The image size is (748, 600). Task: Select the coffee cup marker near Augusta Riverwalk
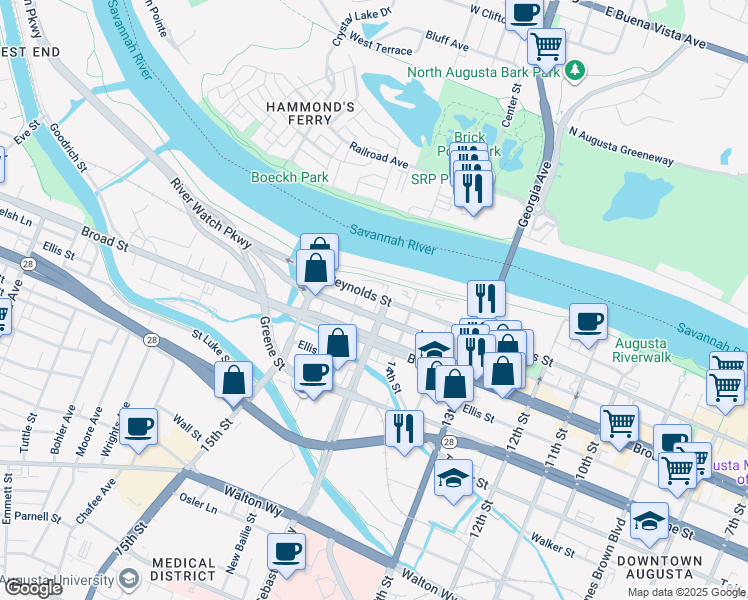[x=588, y=325]
